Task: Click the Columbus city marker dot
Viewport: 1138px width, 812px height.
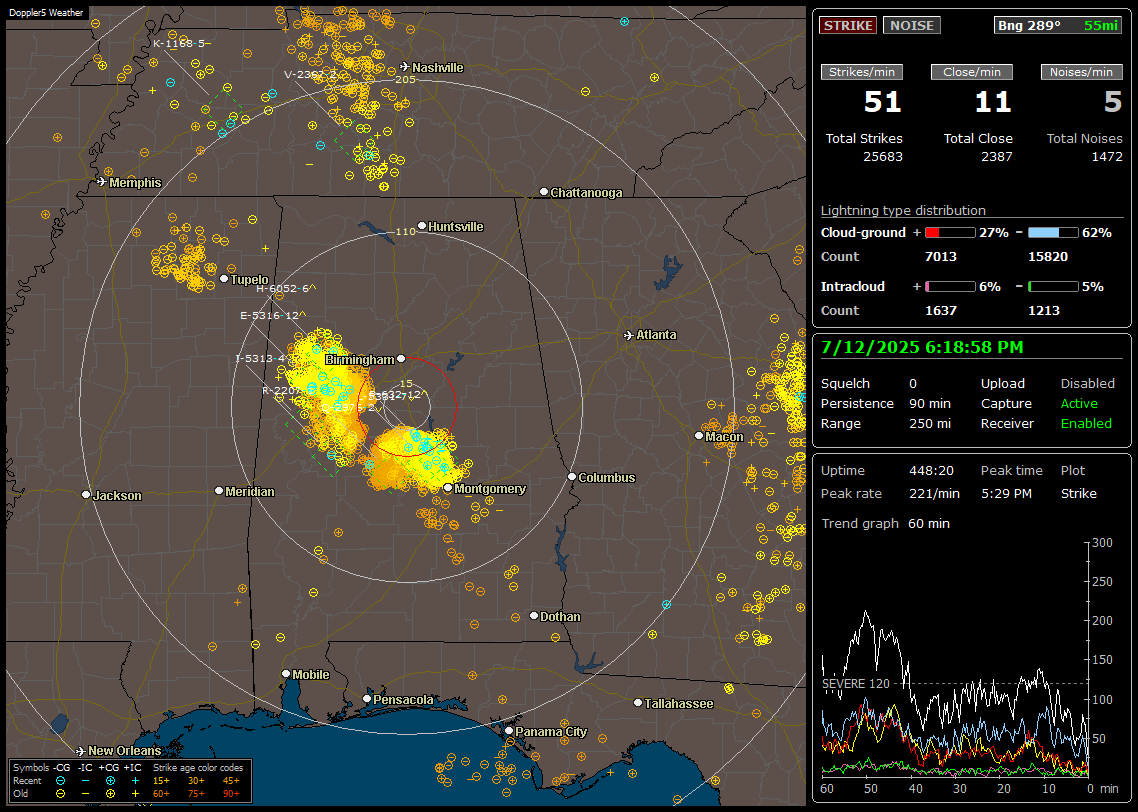Action: point(572,477)
